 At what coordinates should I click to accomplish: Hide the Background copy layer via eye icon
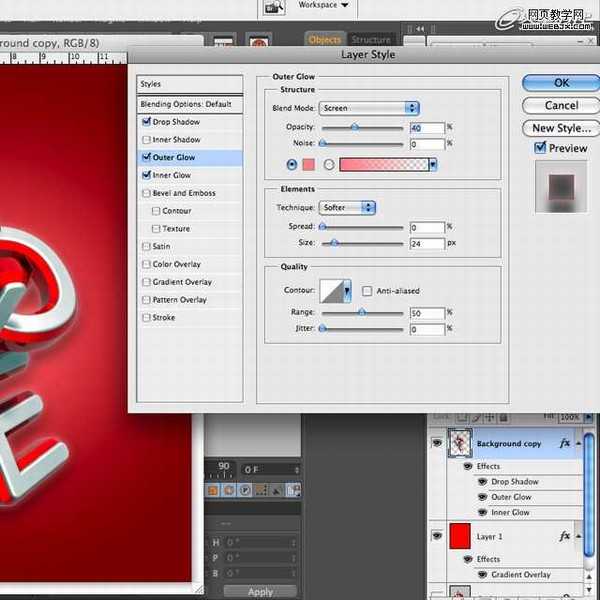437,443
